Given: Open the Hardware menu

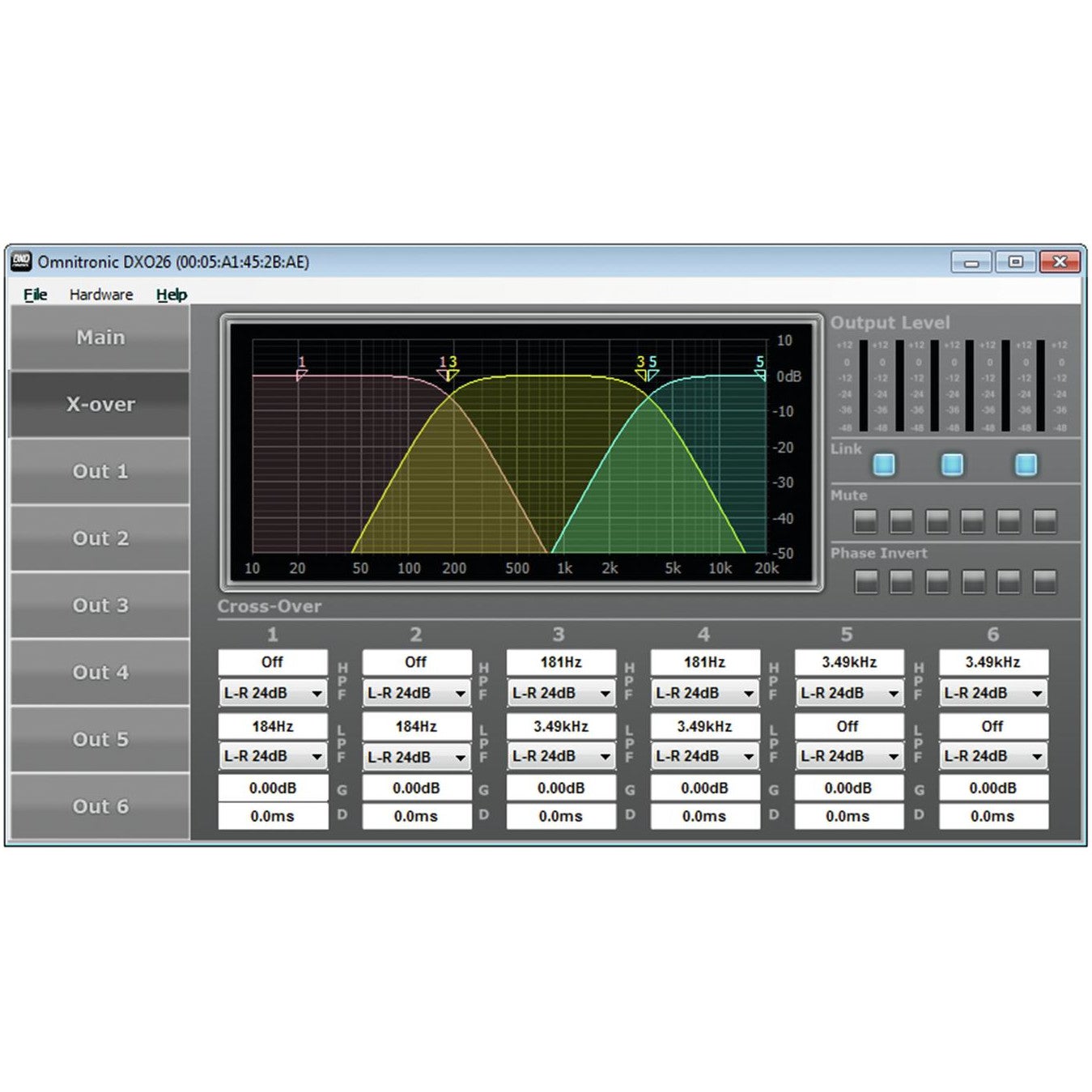Looking at the screenshot, I should pyautogui.click(x=101, y=295).
